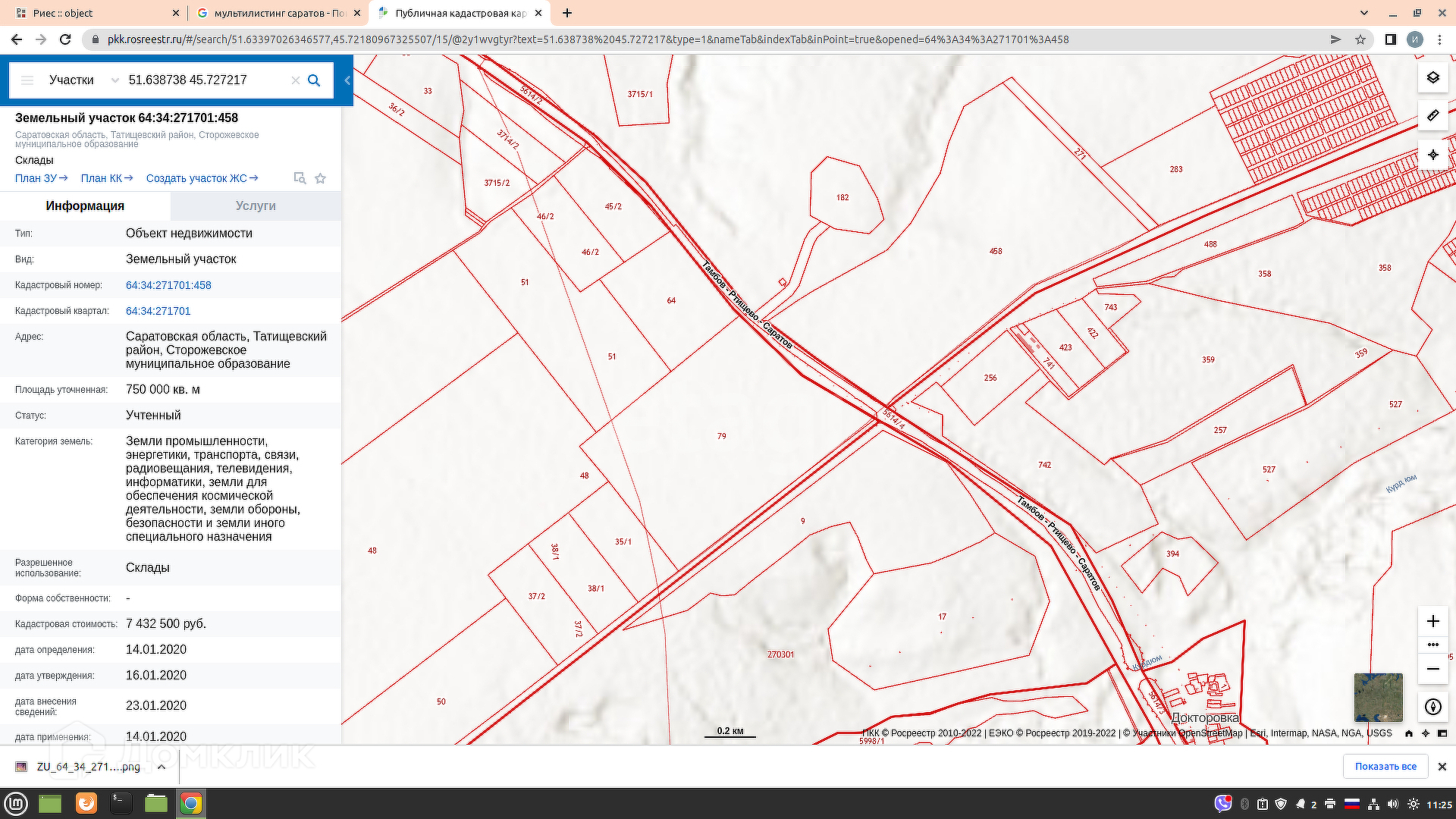
Task: Zoom in with the plus button
Action: 1432,621
